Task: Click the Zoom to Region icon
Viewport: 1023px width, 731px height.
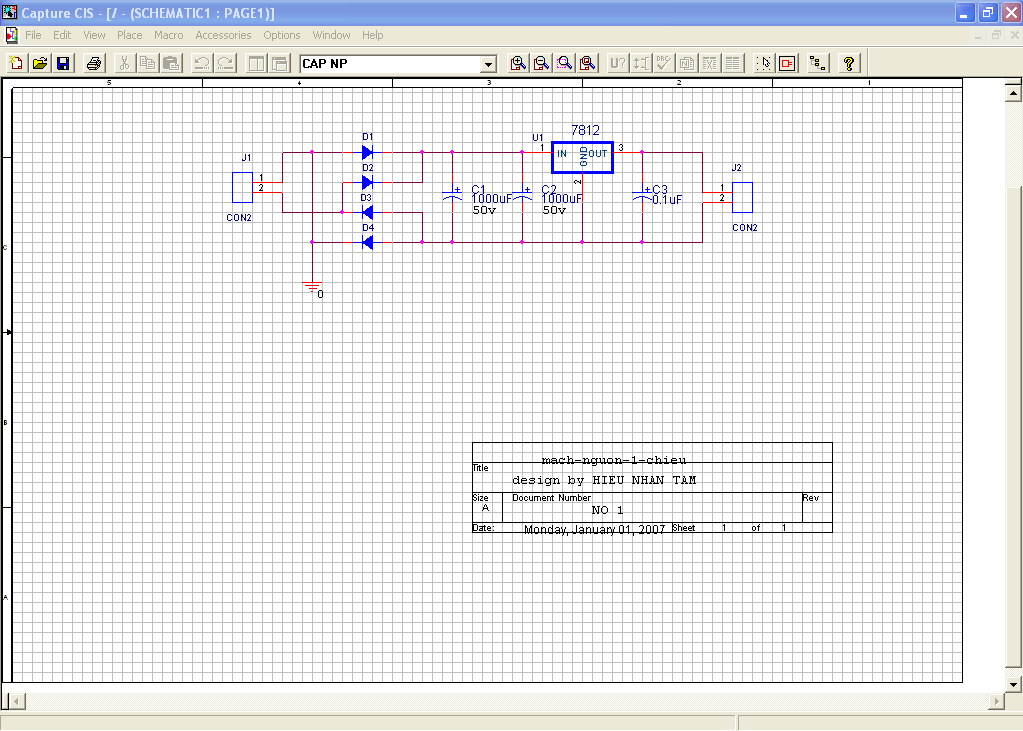Action: click(x=564, y=63)
